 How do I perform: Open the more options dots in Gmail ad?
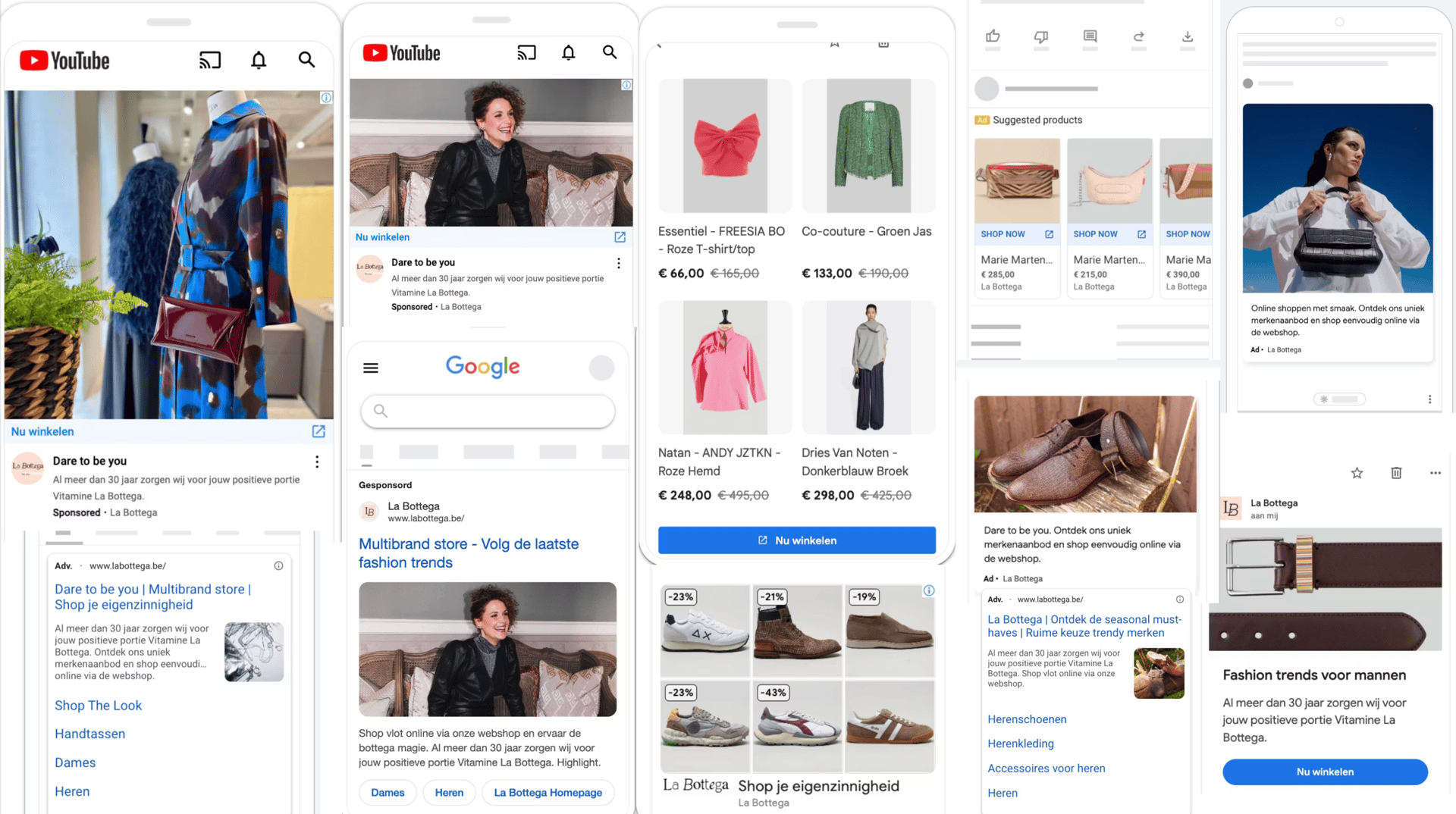[x=1436, y=473]
